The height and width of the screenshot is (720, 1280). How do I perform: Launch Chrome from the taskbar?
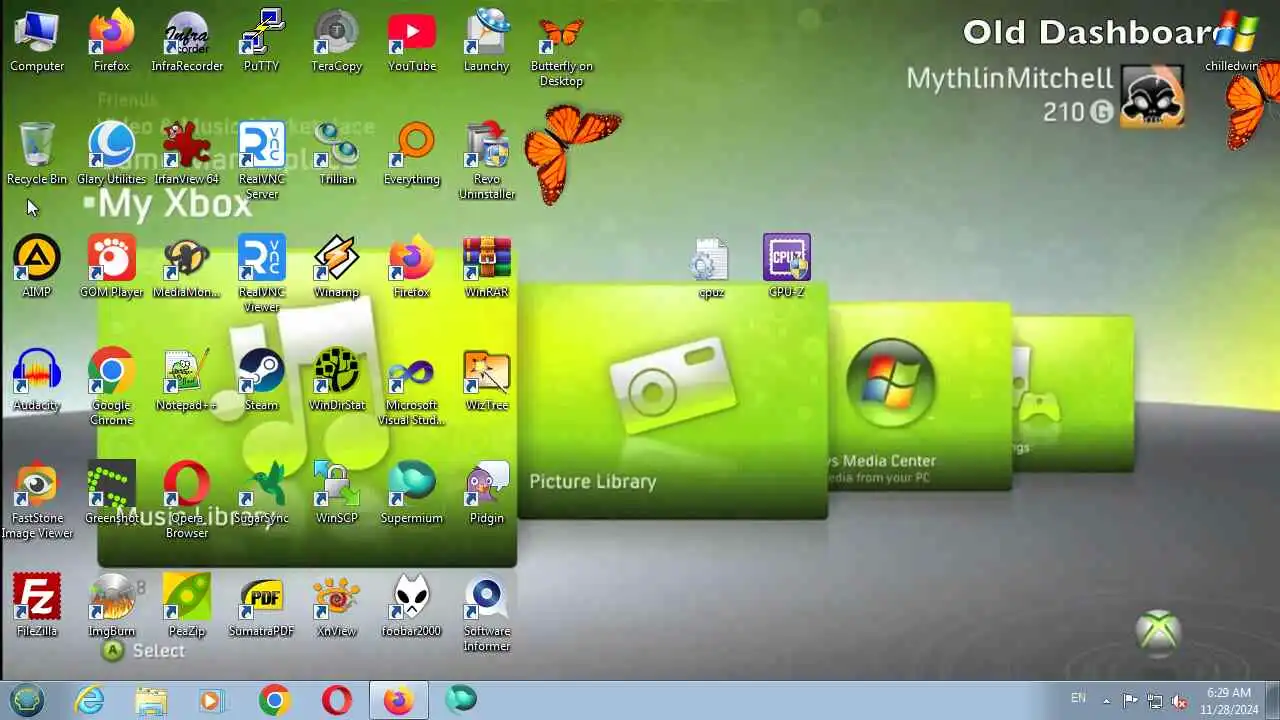point(274,700)
